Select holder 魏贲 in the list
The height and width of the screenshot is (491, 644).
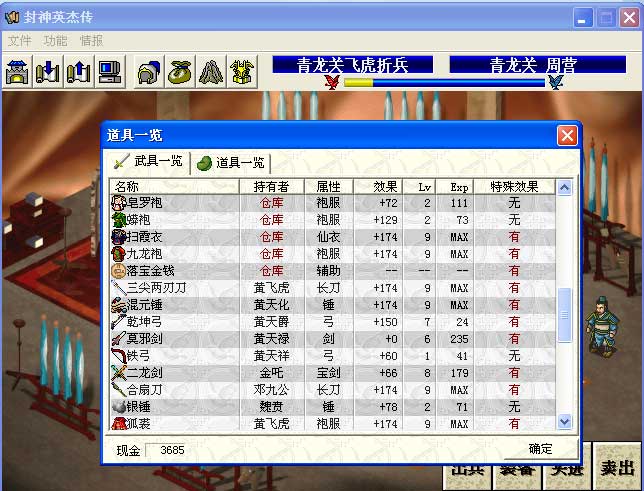click(271, 407)
